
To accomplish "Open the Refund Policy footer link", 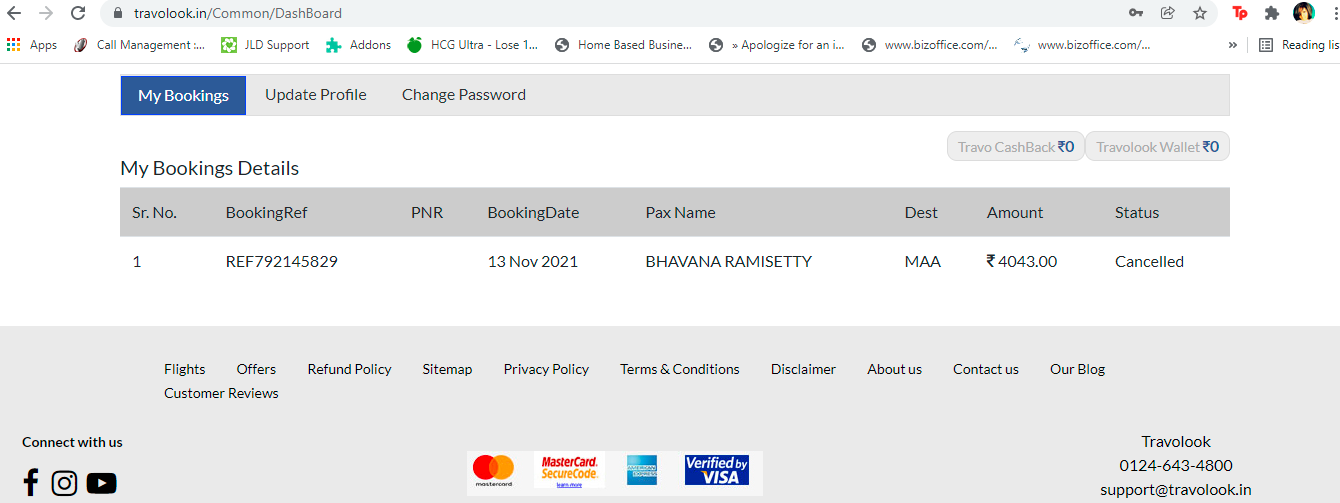I will tap(350, 369).
